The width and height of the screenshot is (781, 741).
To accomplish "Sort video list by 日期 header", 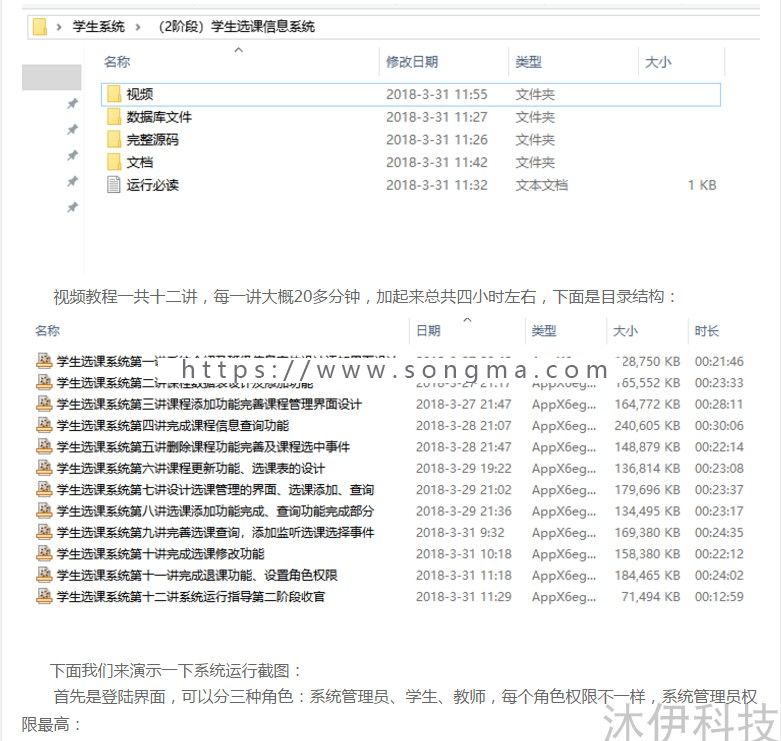I will click(x=428, y=331).
